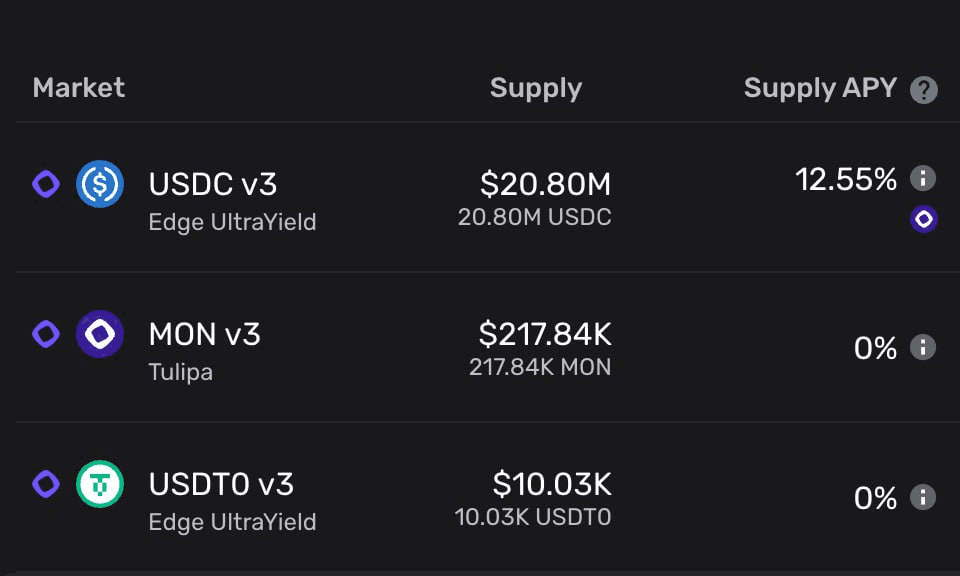Click the Supply APY help question mark
Viewport: 960px width, 576px height.
point(924,90)
